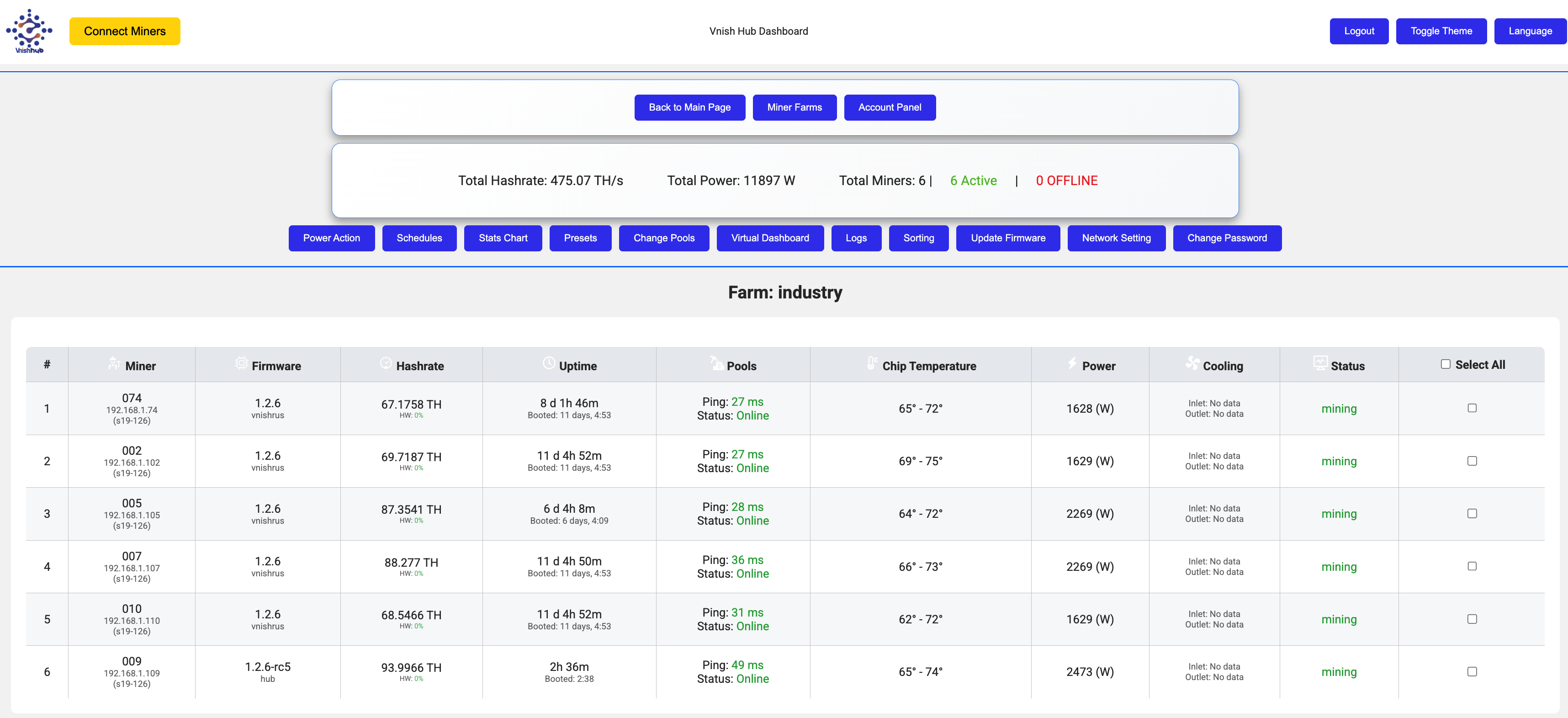
Task: Open the Account Panel
Action: [889, 107]
